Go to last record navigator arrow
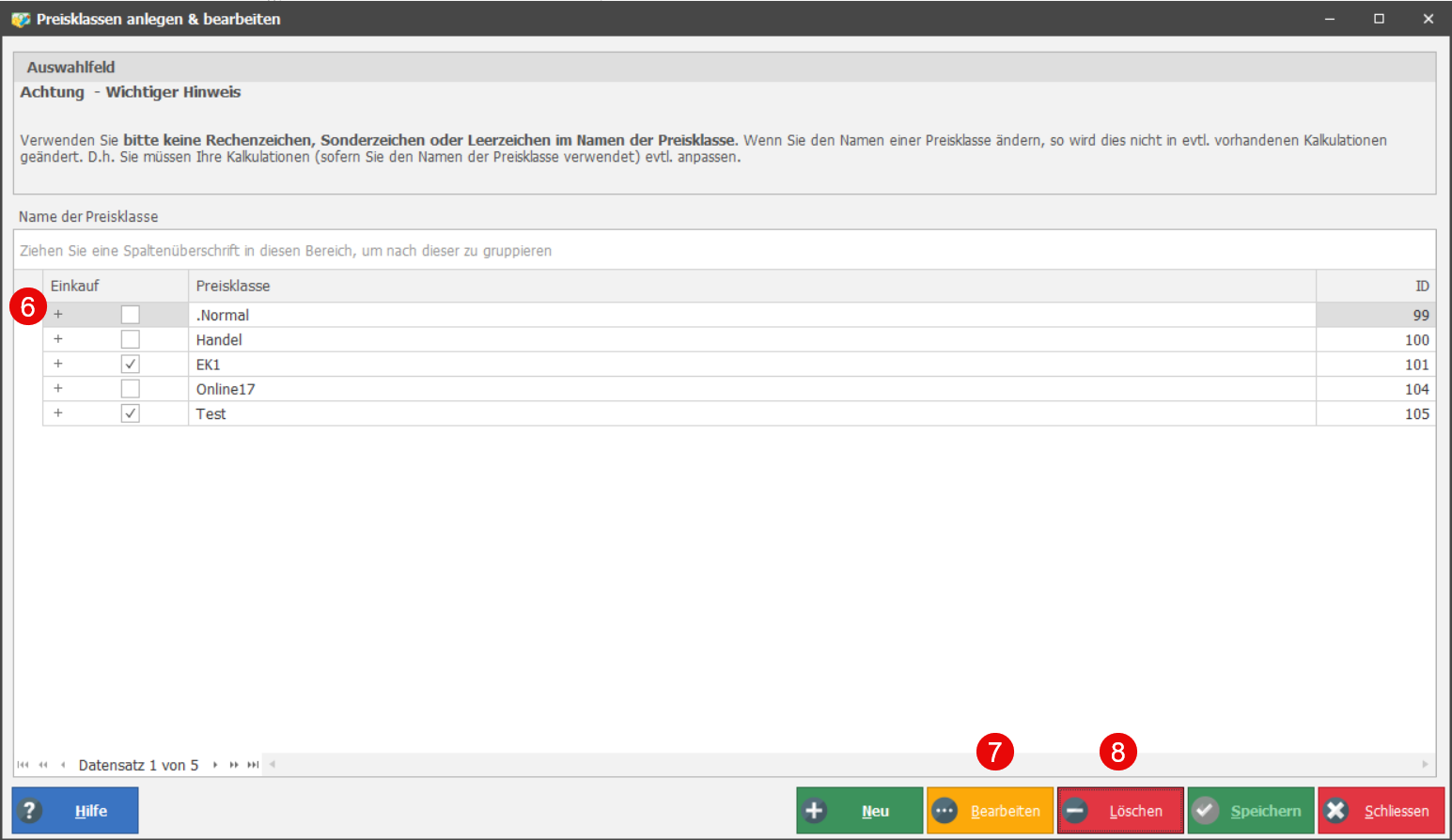 253,765
